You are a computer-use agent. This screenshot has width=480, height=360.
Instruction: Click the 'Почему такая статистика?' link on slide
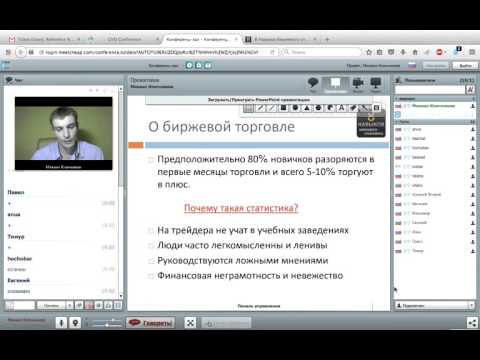[241, 208]
